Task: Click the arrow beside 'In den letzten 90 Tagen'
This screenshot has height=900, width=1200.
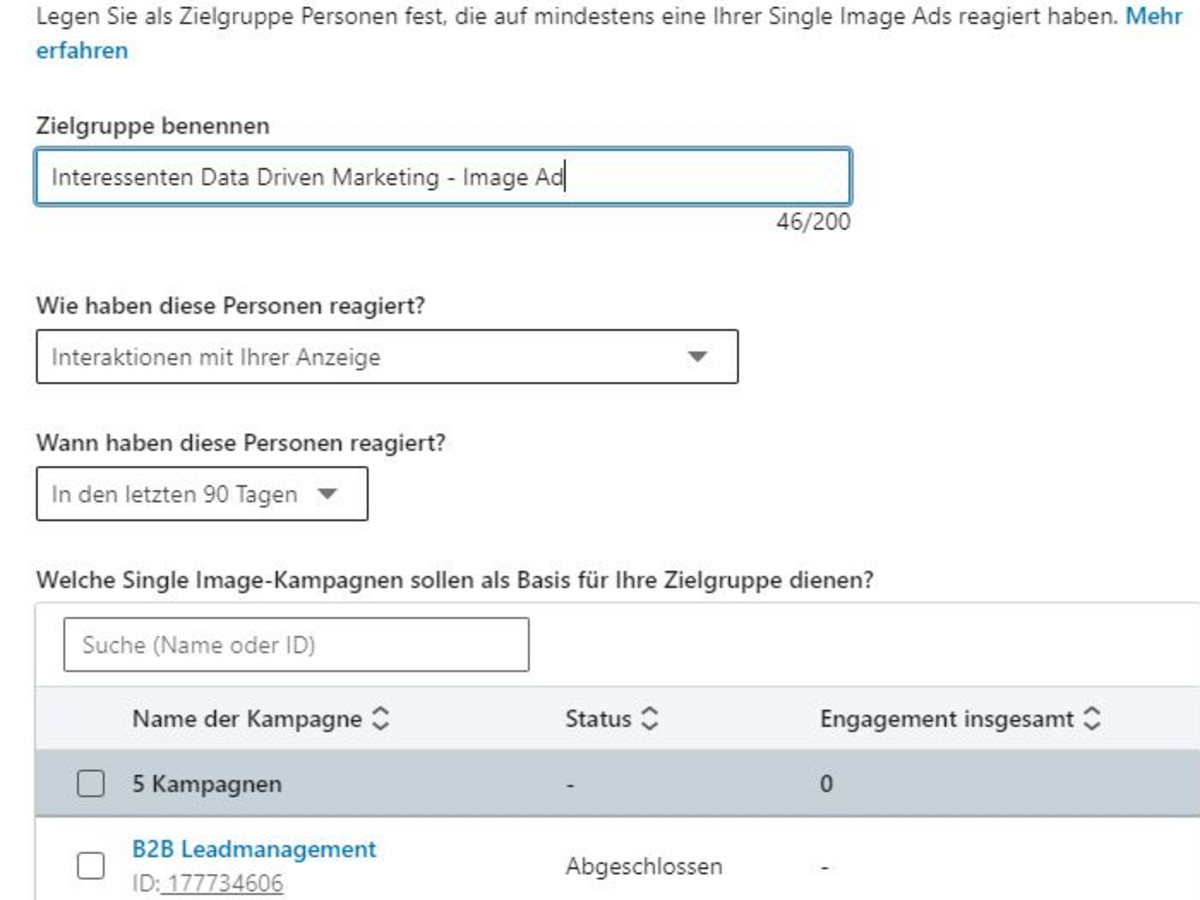Action: pyautogui.click(x=327, y=494)
